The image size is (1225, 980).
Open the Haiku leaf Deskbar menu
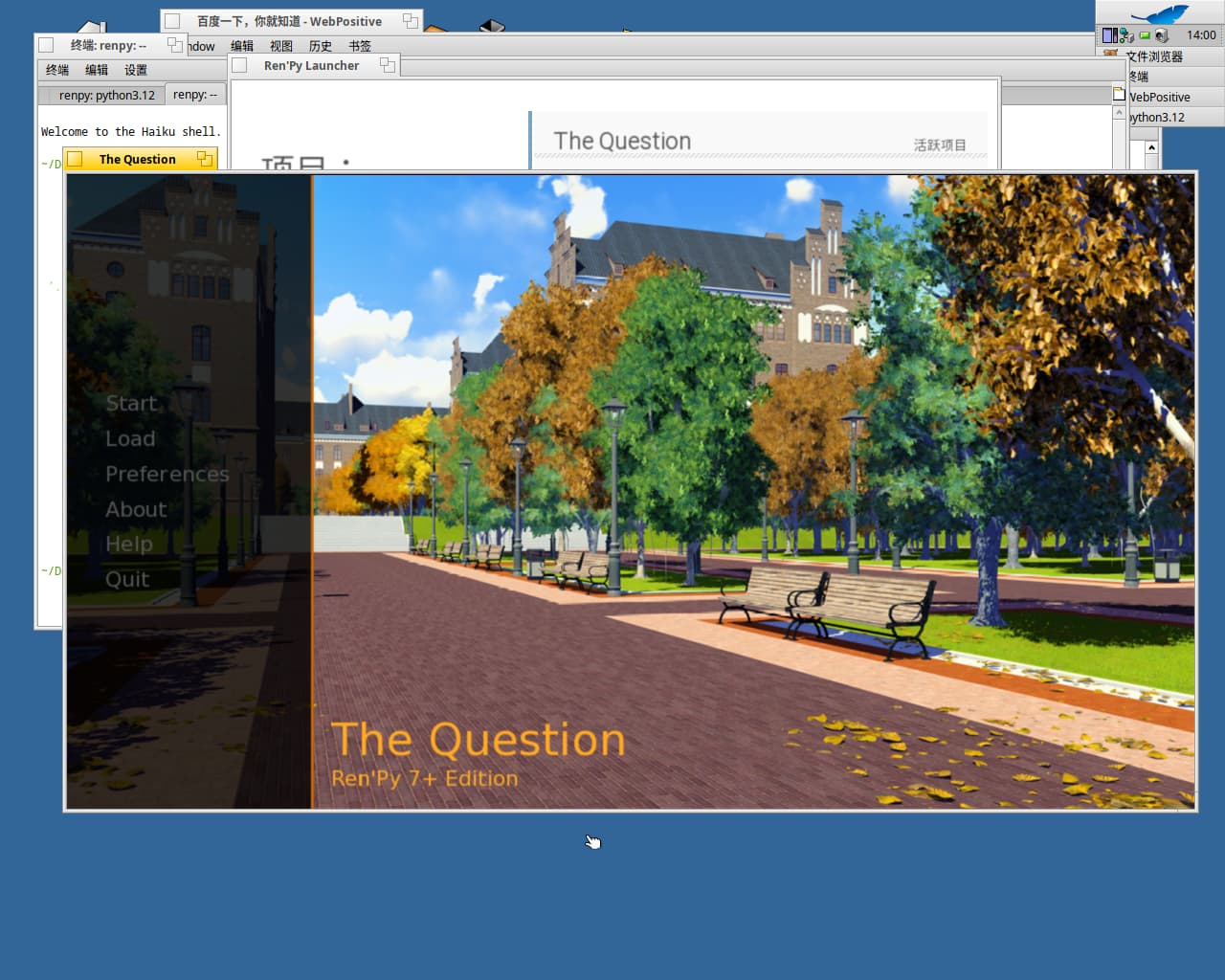[1160, 13]
